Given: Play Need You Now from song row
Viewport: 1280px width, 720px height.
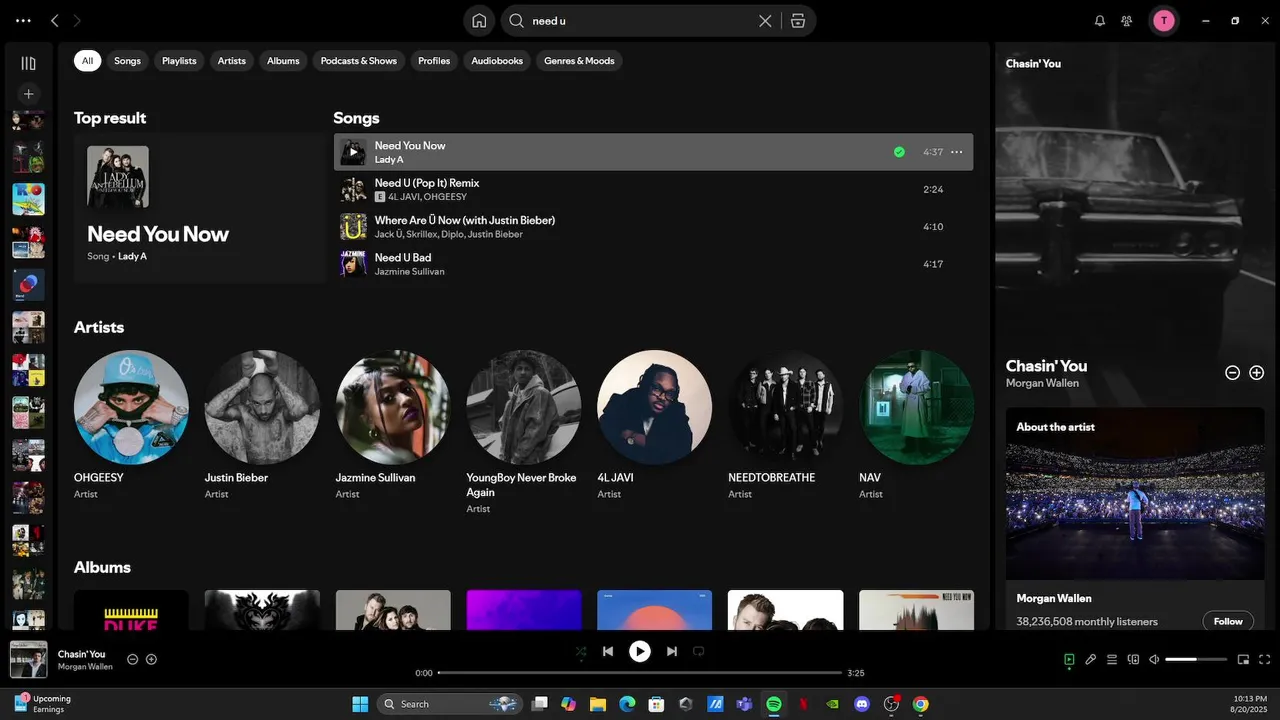Looking at the screenshot, I should click(x=352, y=152).
